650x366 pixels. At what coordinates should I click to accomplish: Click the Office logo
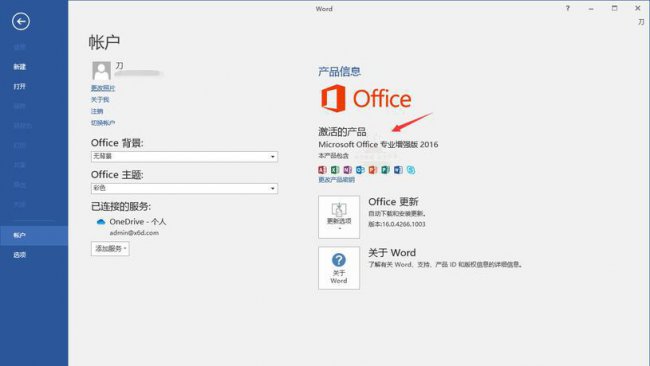coord(366,99)
